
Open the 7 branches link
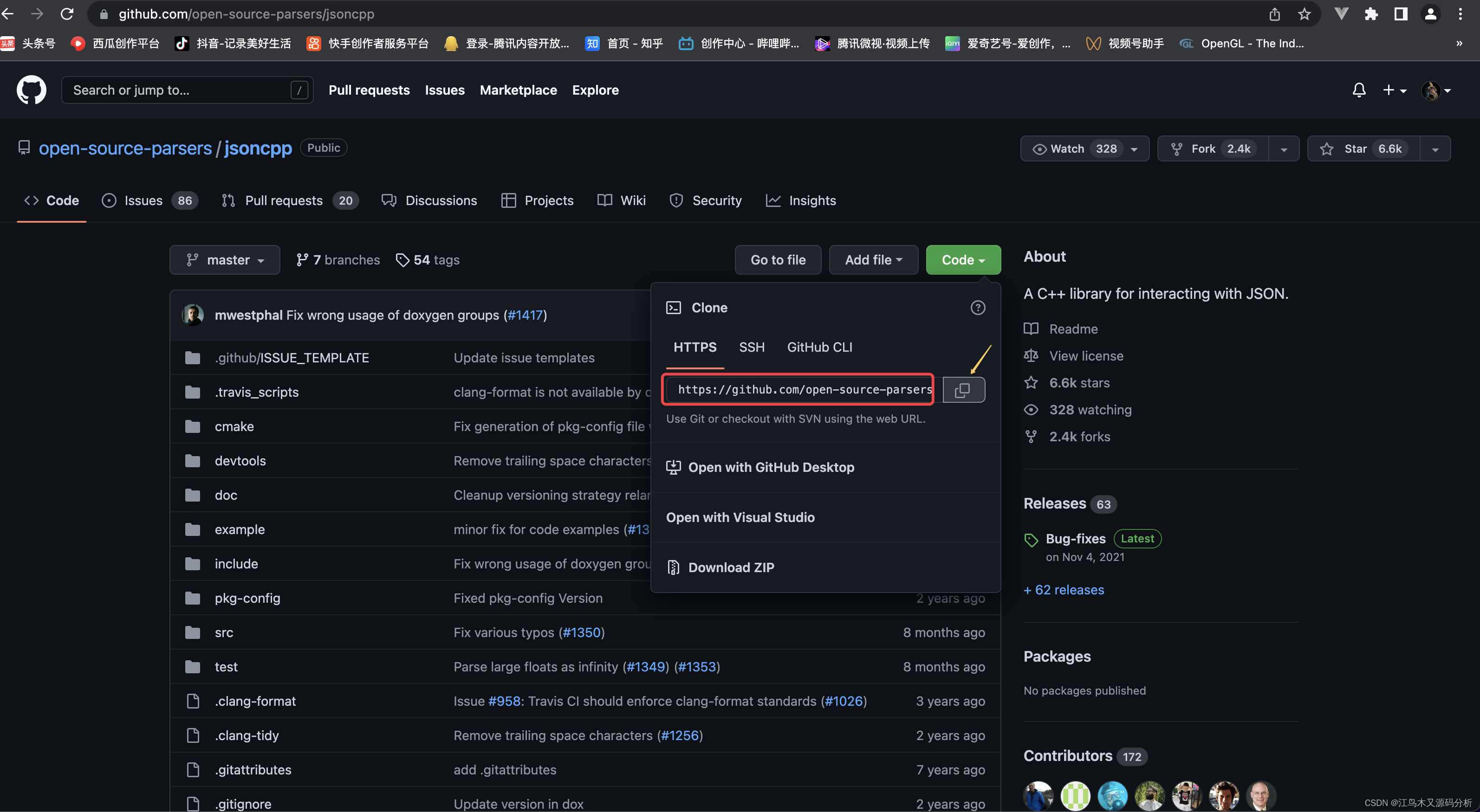click(x=338, y=260)
